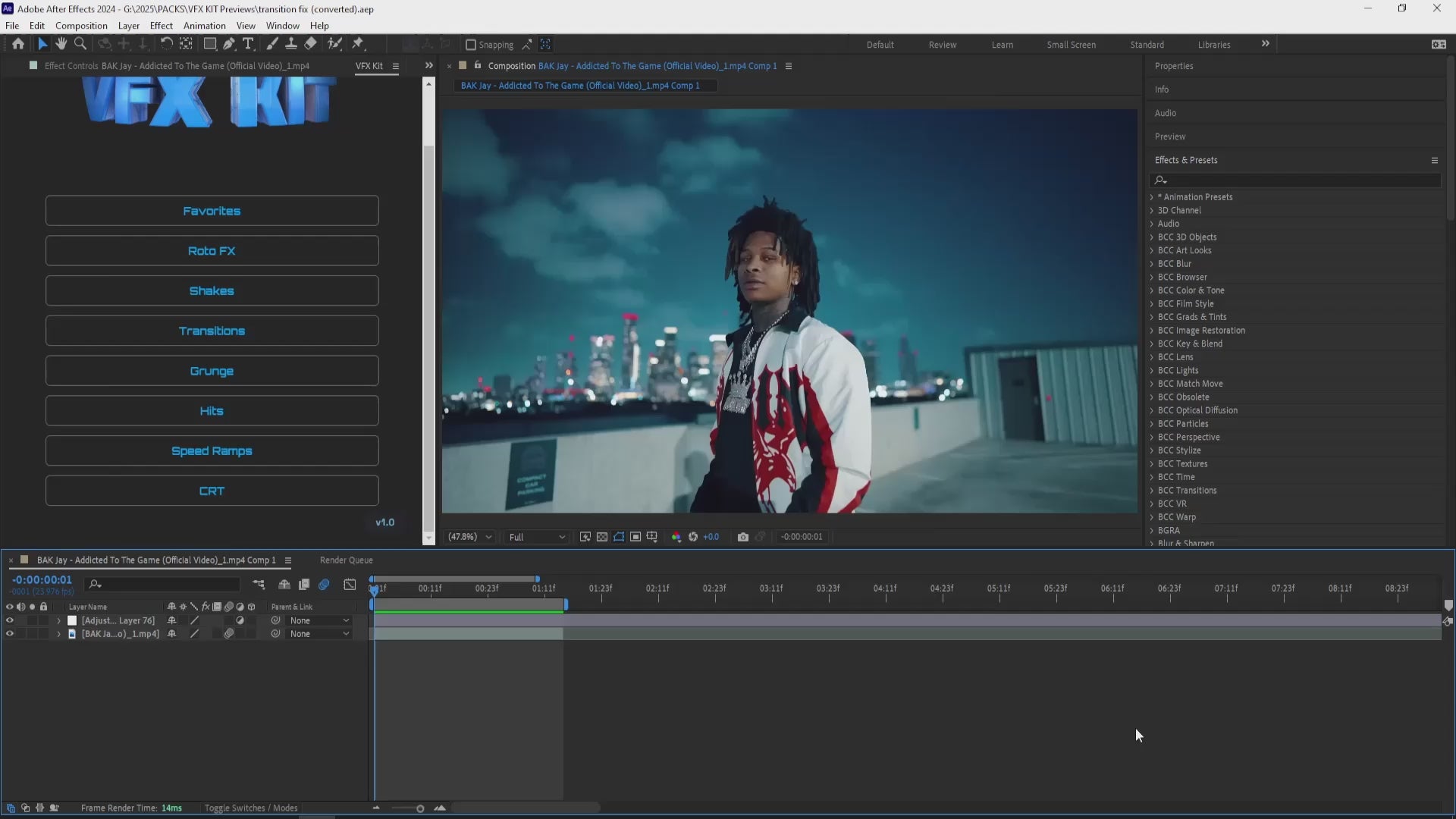Viewport: 1456px width, 819px height.
Task: Click the workspace sync settings icon
Action: [x=1439, y=44]
